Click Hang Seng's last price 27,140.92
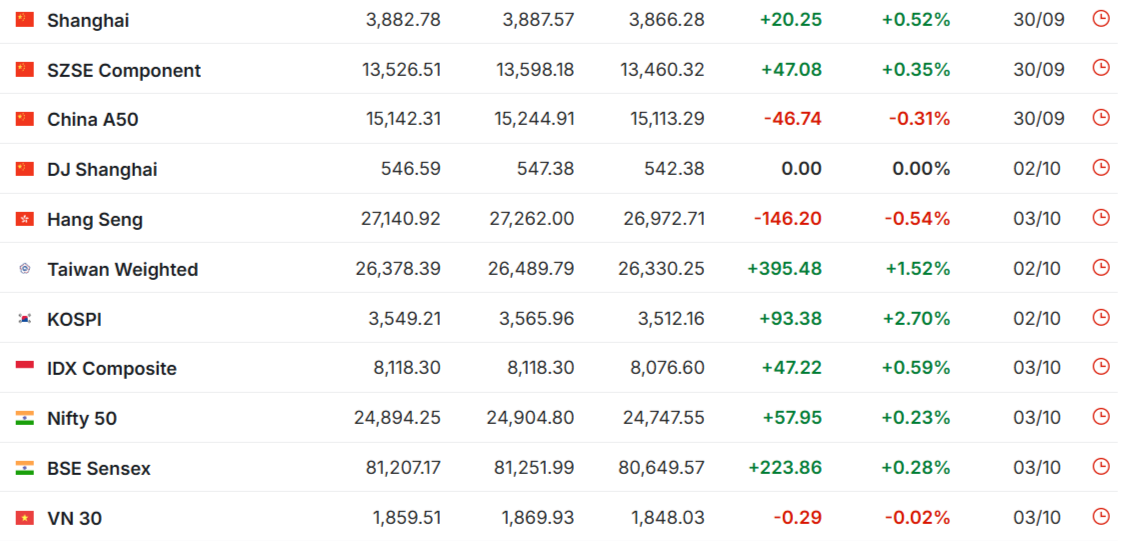This screenshot has width=1124, height=541. click(400, 219)
